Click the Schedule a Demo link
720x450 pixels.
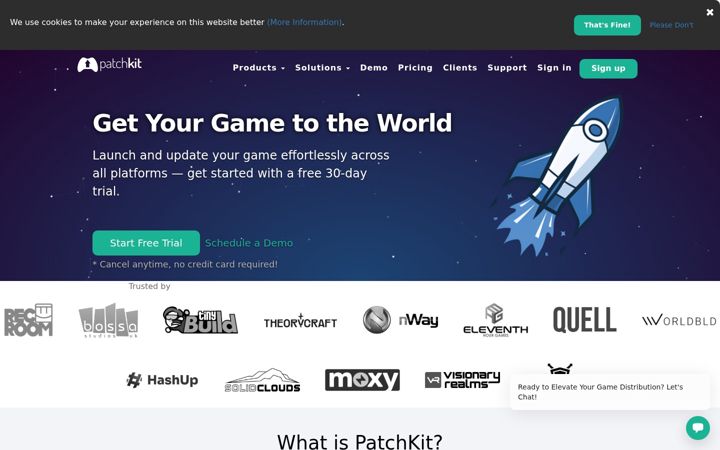point(249,243)
